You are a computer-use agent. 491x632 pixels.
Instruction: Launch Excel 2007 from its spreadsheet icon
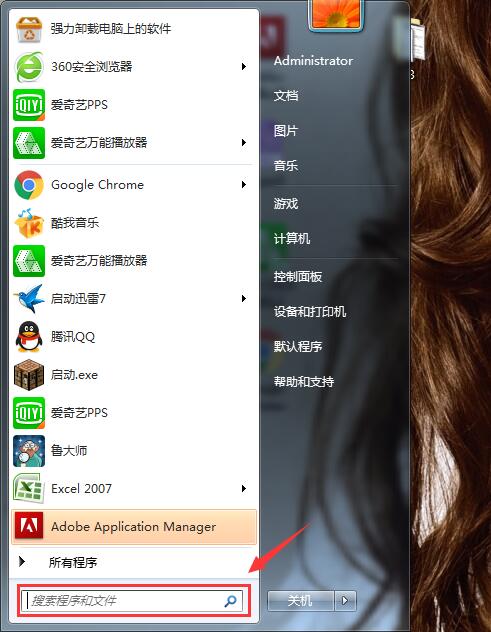pos(29,489)
